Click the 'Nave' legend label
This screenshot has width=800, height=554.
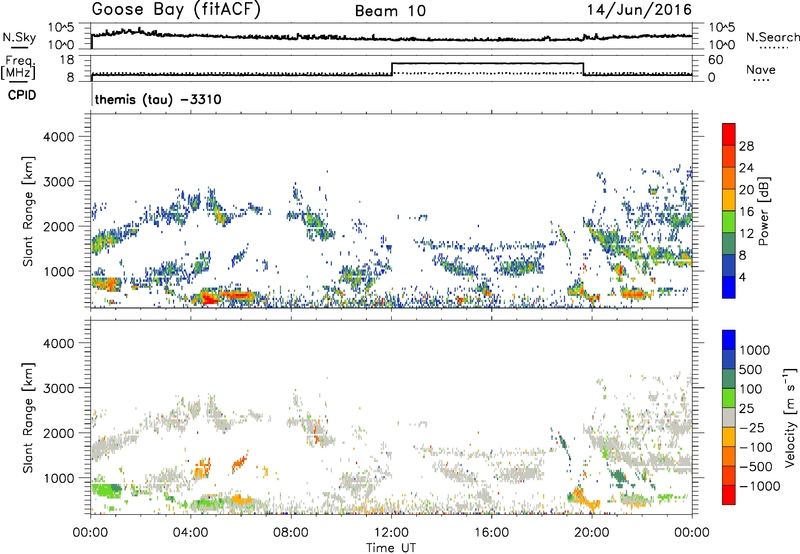point(761,70)
